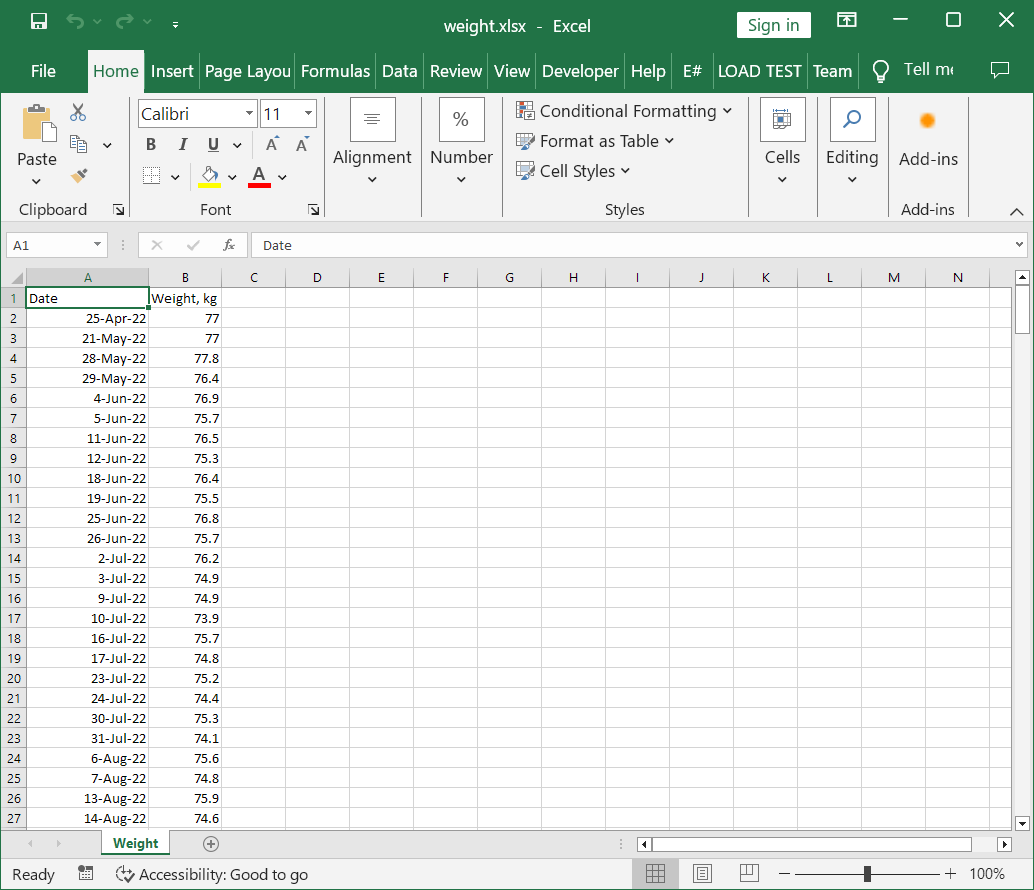This screenshot has width=1034, height=890.
Task: Open the Copy options arrow
Action: pos(107,145)
